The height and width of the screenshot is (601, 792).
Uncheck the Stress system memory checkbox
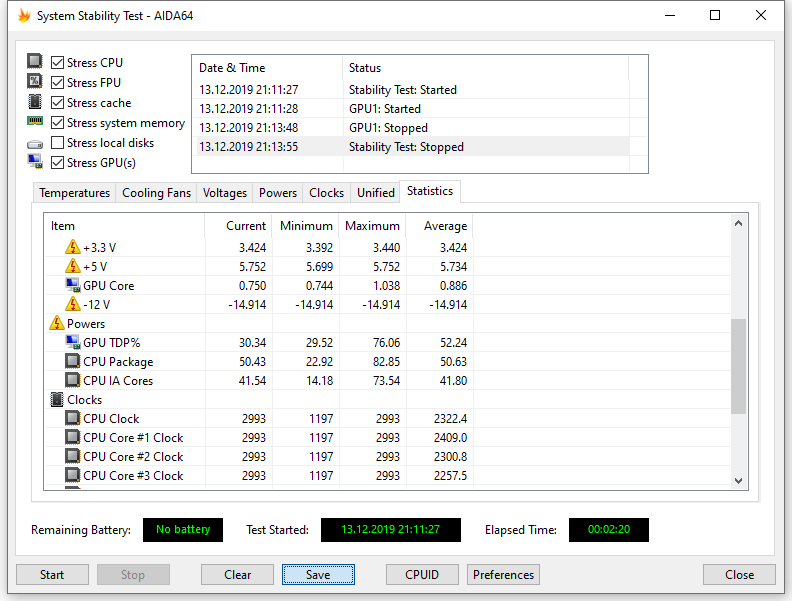(58, 123)
